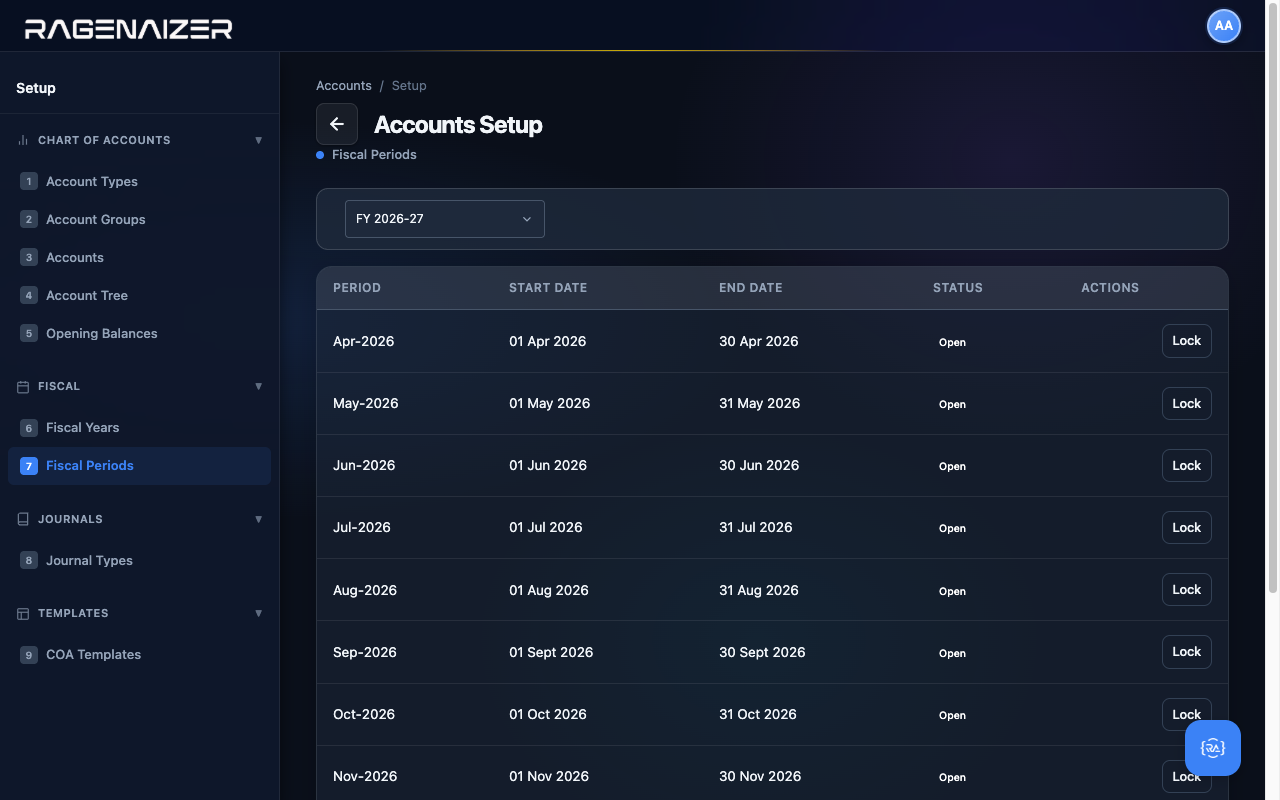Viewport: 1280px width, 800px height.
Task: Open Journal Types in the sidebar
Action: (x=139, y=560)
